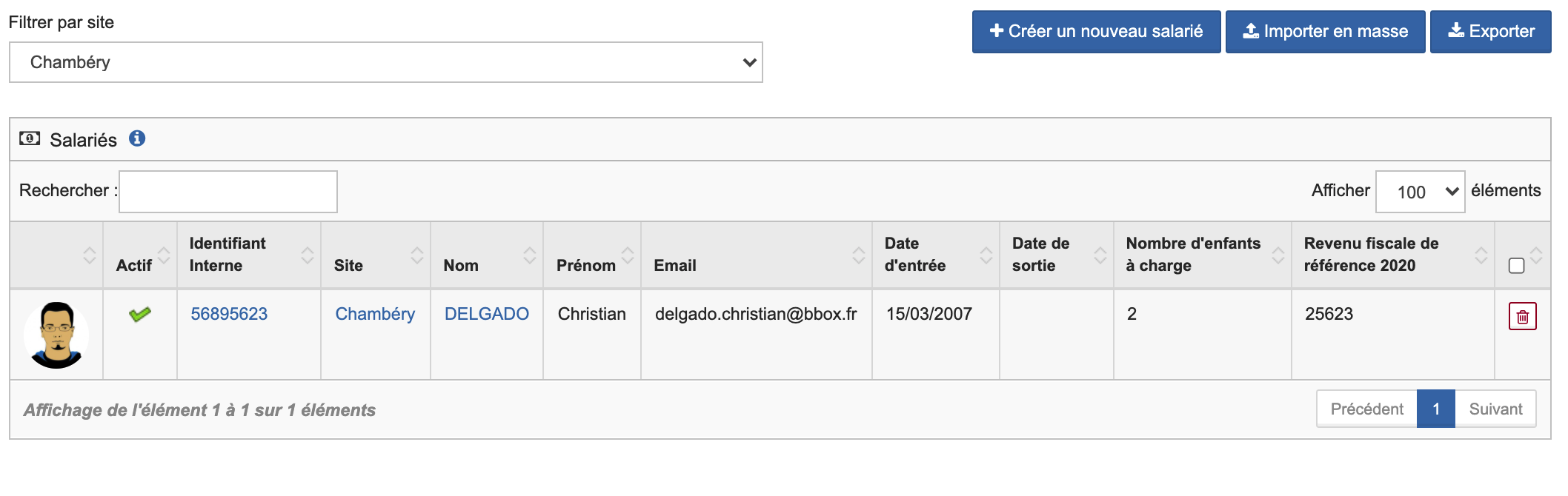This screenshot has width=1568, height=496.
Task: Open the Afficher 100 éléments dropdown
Action: [x=1419, y=192]
